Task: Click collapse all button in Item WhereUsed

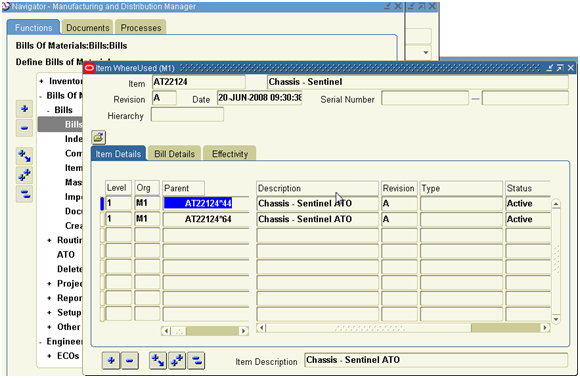Action: tap(196, 360)
